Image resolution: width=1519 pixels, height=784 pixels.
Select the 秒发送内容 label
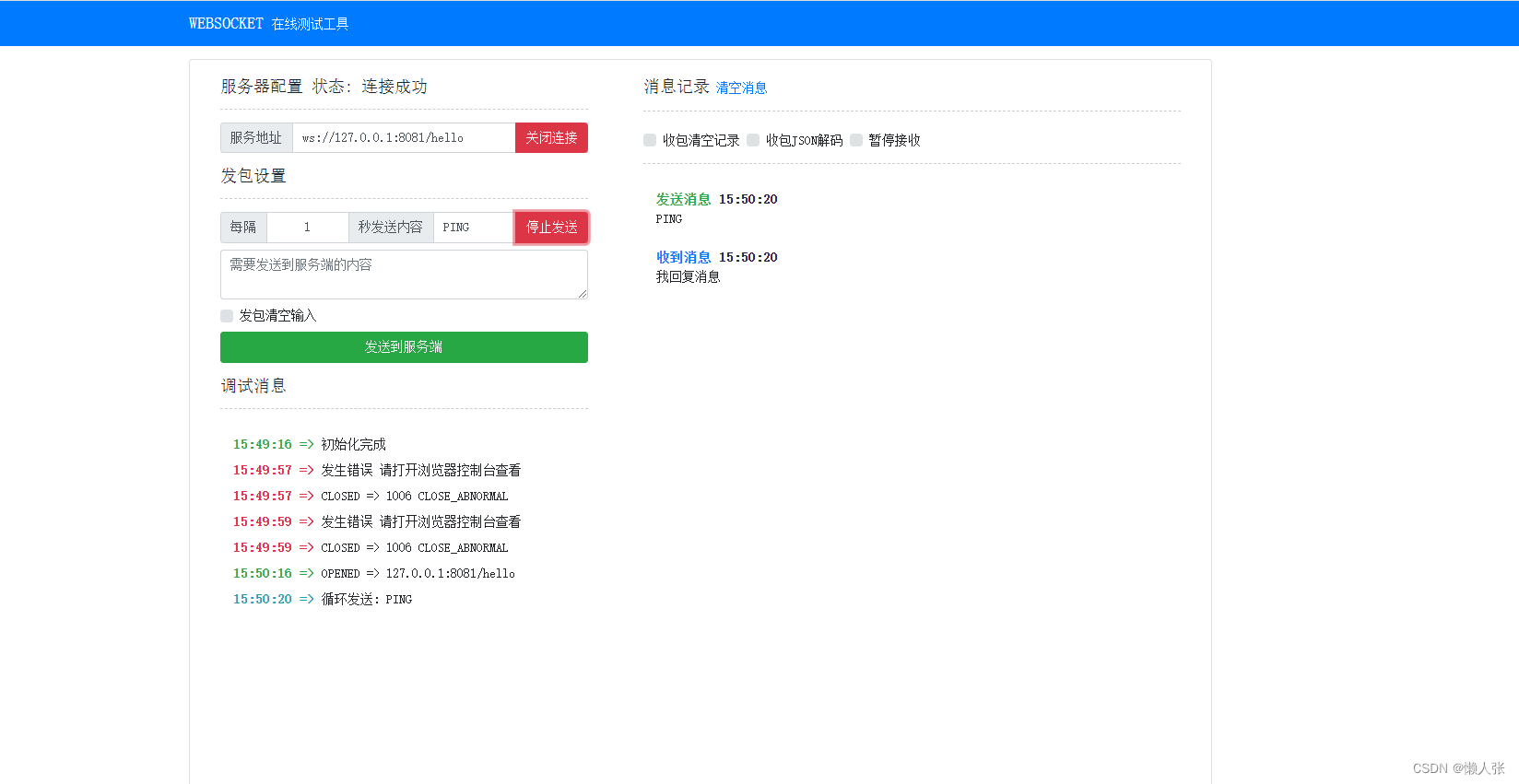(391, 228)
